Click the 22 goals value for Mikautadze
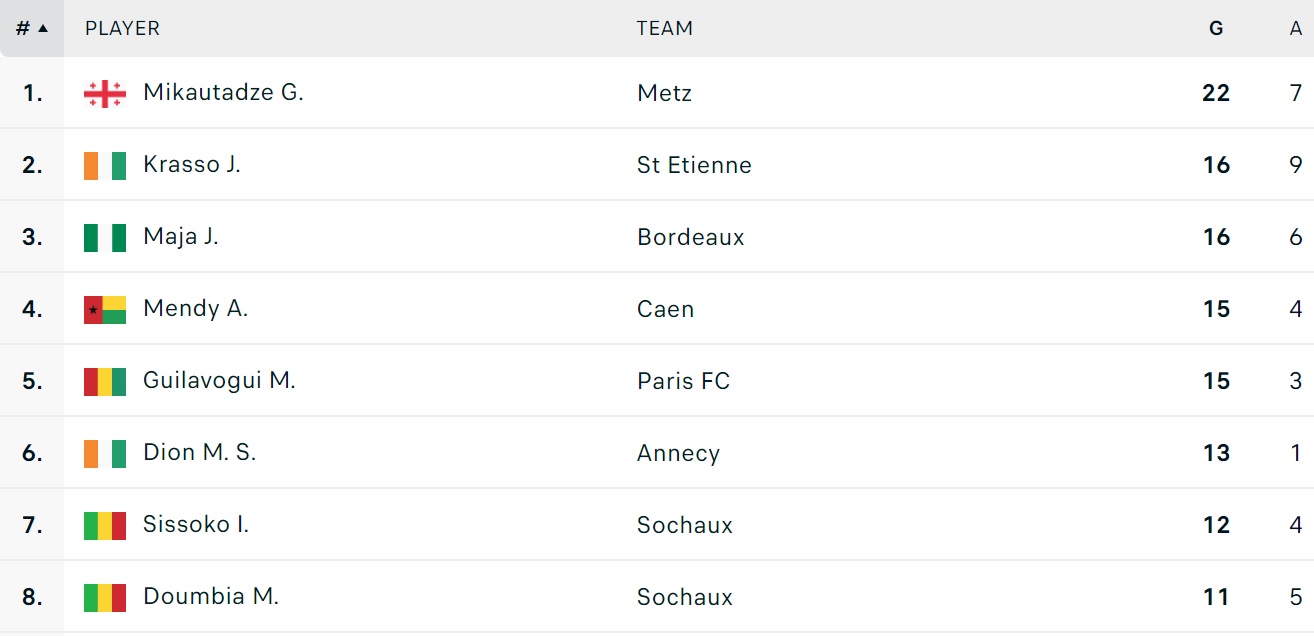1314x636 pixels. pyautogui.click(x=1216, y=93)
